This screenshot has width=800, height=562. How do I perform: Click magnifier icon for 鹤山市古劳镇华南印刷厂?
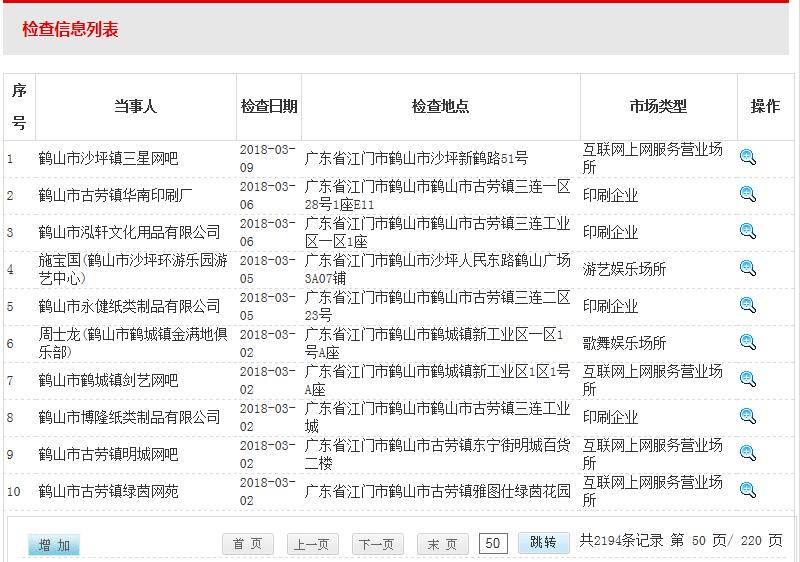pyautogui.click(x=748, y=194)
